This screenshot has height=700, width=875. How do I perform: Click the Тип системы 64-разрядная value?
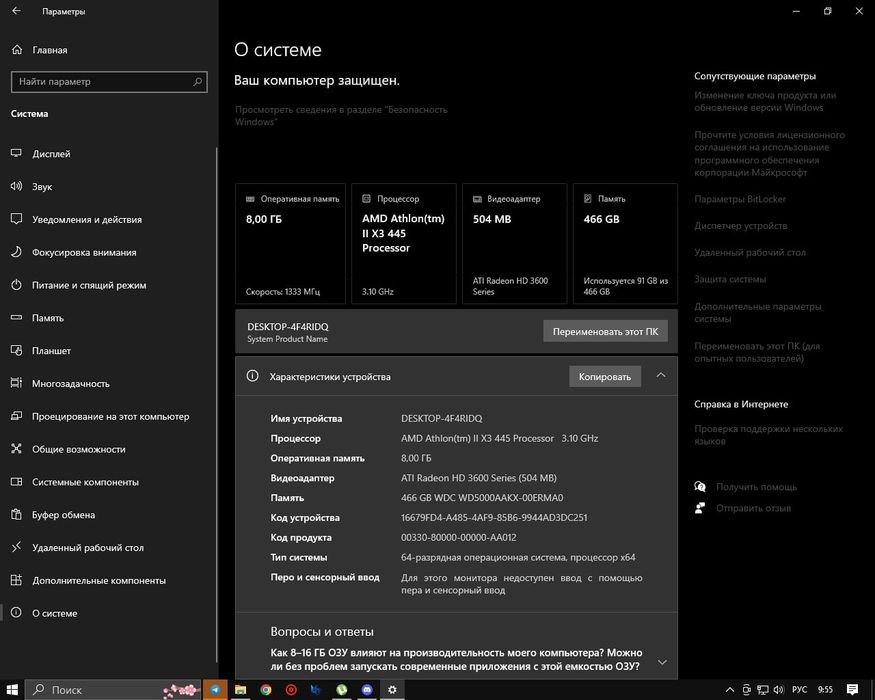(518, 557)
